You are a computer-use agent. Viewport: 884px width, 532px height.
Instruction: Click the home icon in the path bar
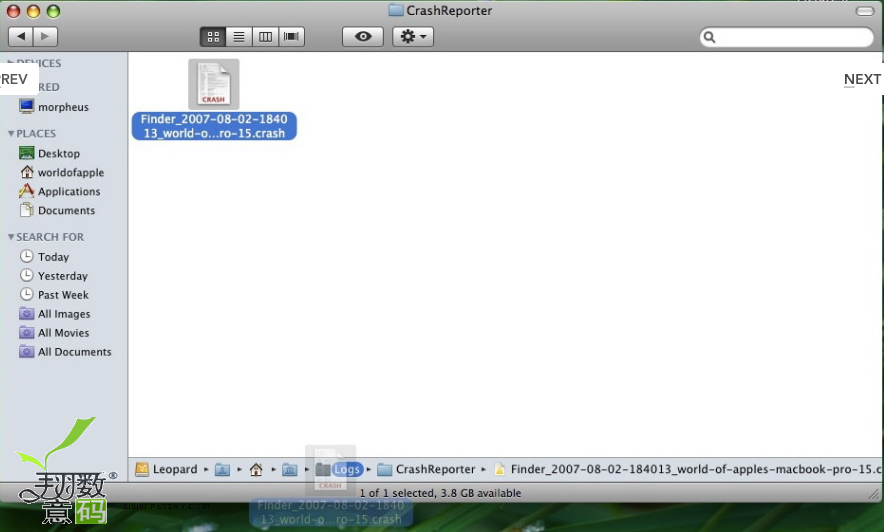pyautogui.click(x=256, y=469)
